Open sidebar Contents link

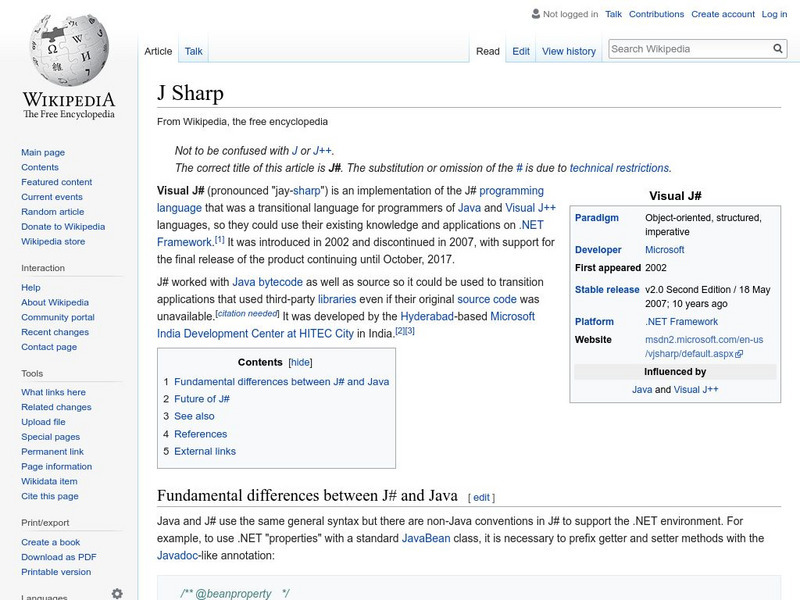click(40, 167)
